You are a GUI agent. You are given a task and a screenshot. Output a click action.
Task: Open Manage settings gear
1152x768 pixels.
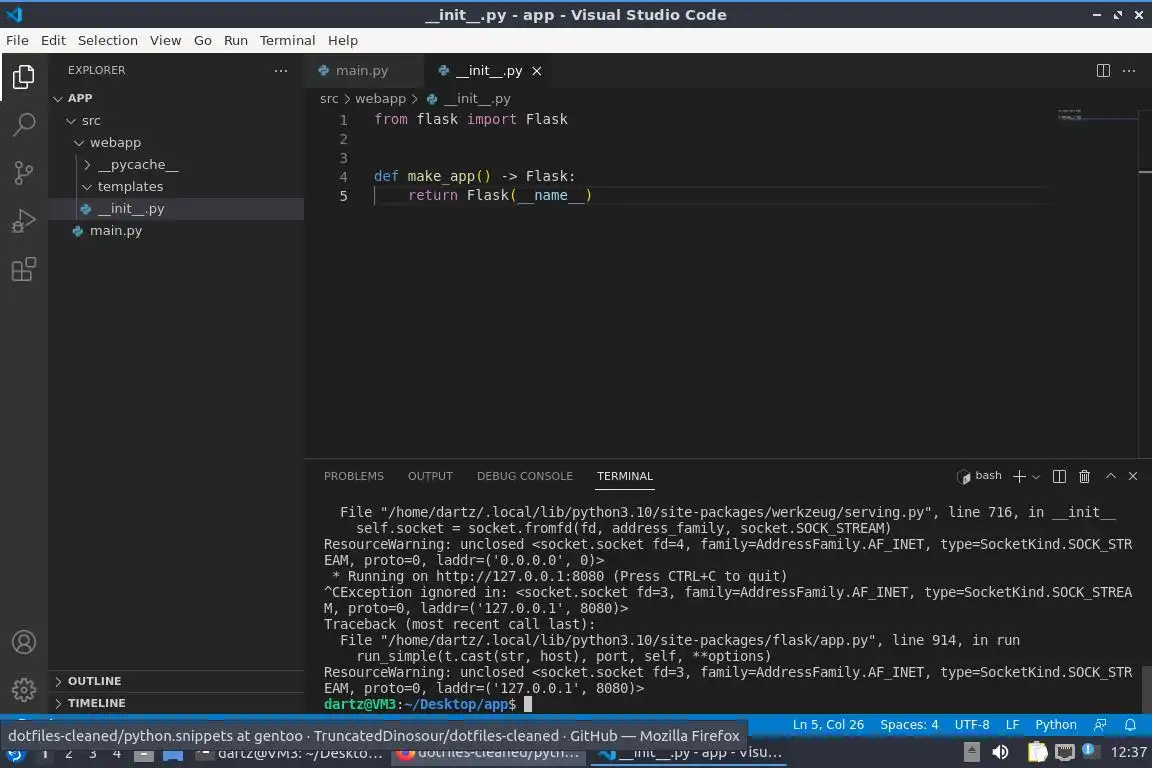(x=24, y=690)
